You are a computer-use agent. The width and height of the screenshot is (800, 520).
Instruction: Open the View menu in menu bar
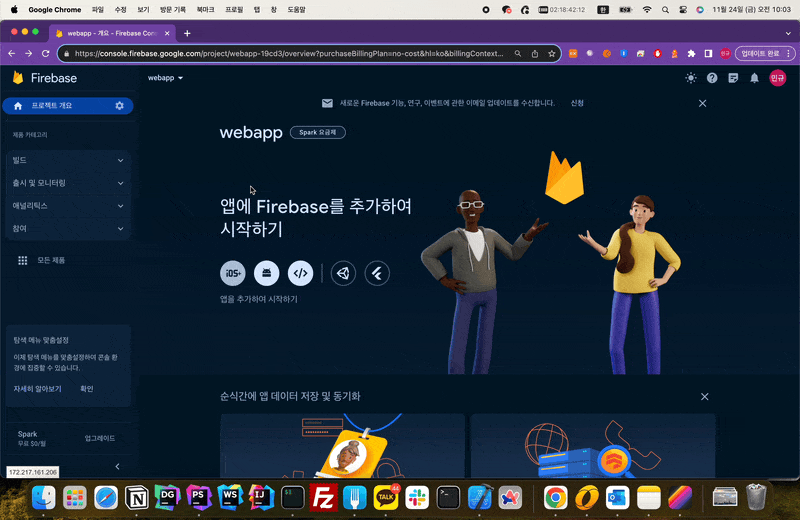point(143,10)
